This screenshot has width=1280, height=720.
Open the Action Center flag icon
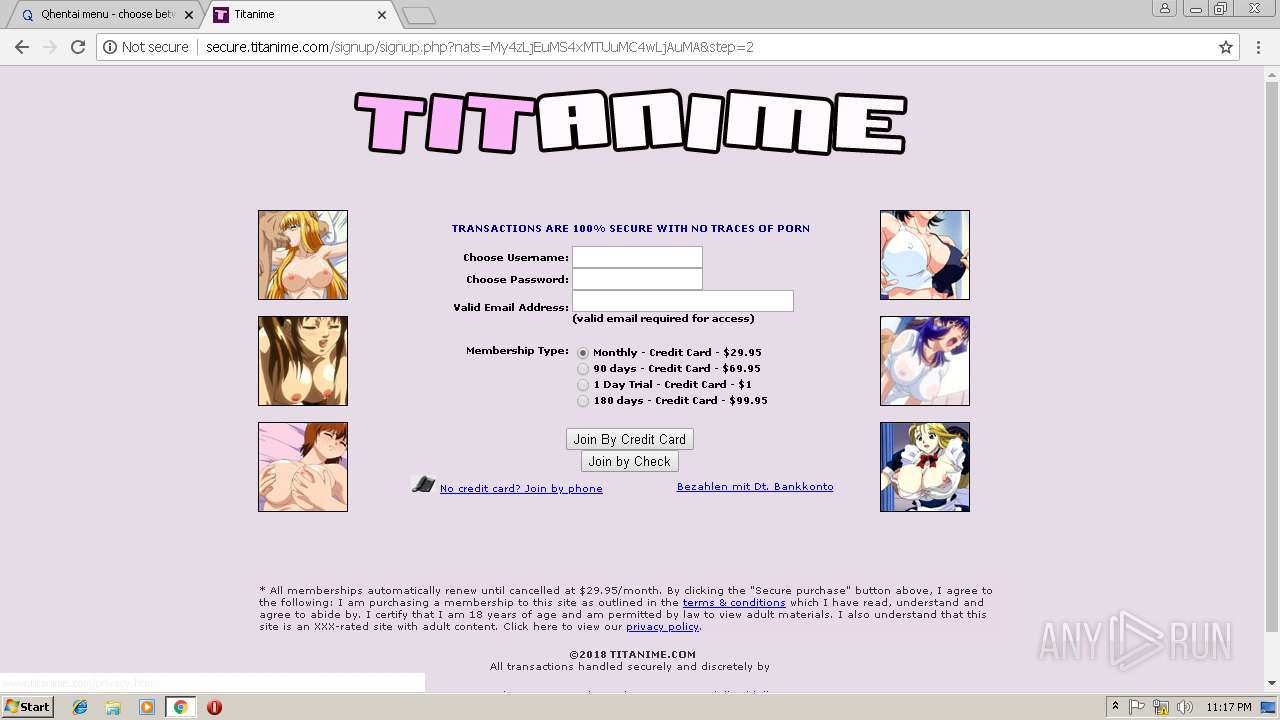[1137, 707]
